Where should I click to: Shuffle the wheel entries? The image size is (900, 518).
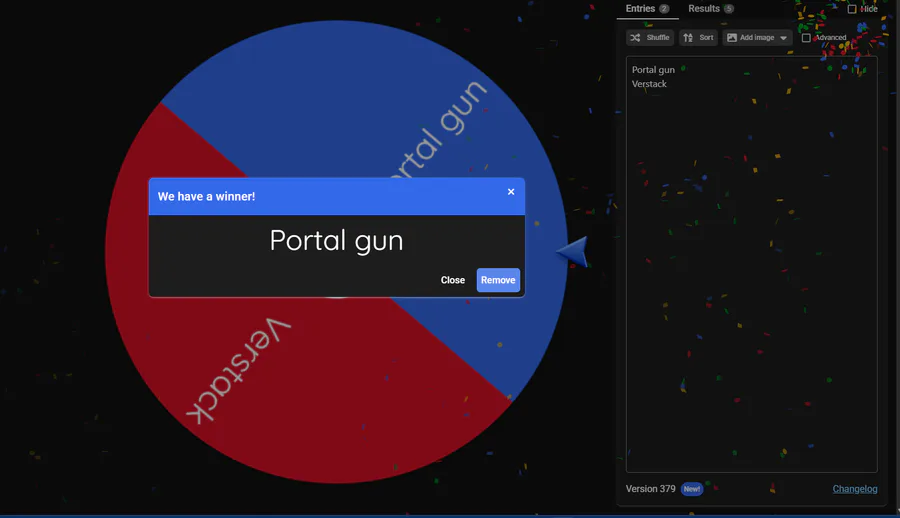650,37
